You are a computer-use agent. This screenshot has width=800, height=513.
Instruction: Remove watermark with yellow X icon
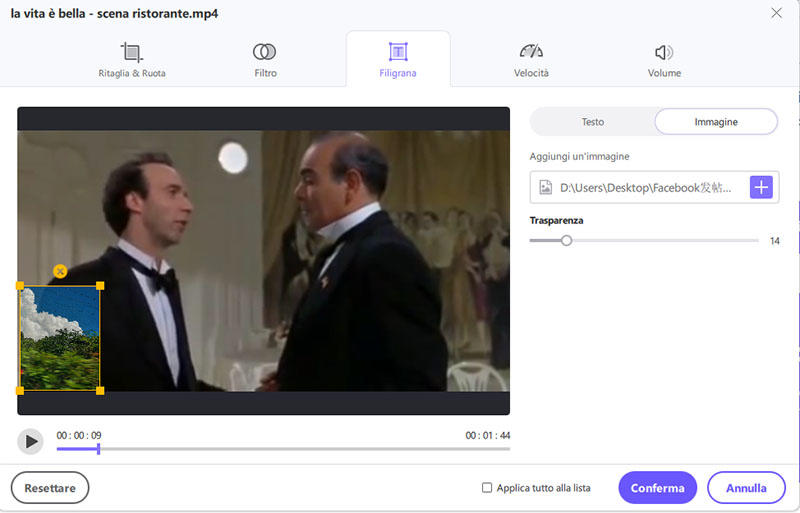pos(60,271)
